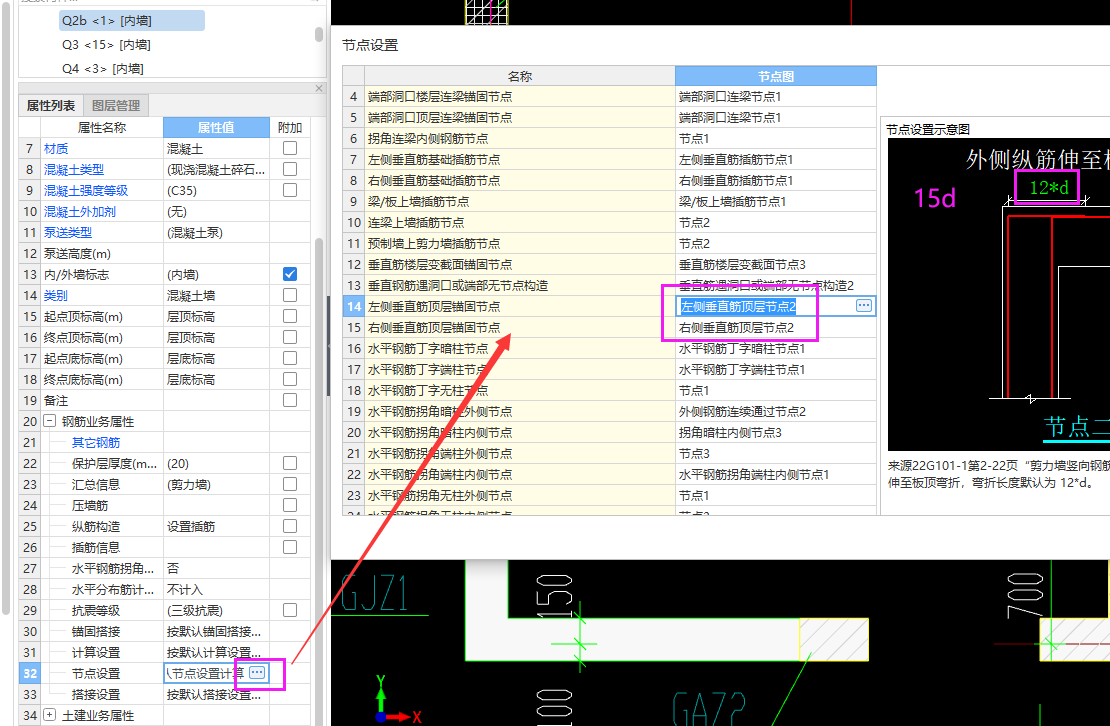The image size is (1110, 726).
Task: Toggle 终点顶标高 attach checkbox
Action: tap(290, 337)
